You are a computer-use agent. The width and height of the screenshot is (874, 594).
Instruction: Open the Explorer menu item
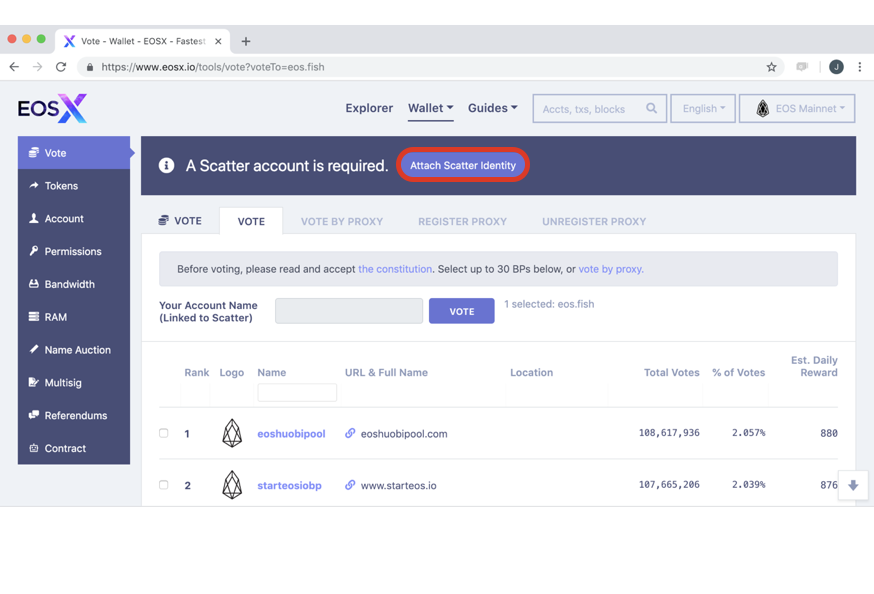click(x=369, y=108)
